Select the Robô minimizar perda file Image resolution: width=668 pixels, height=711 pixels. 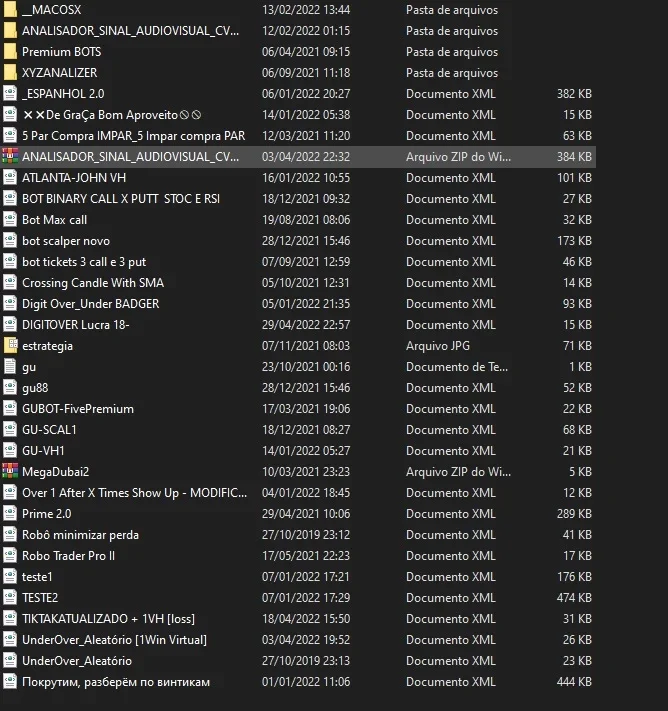tap(80, 535)
